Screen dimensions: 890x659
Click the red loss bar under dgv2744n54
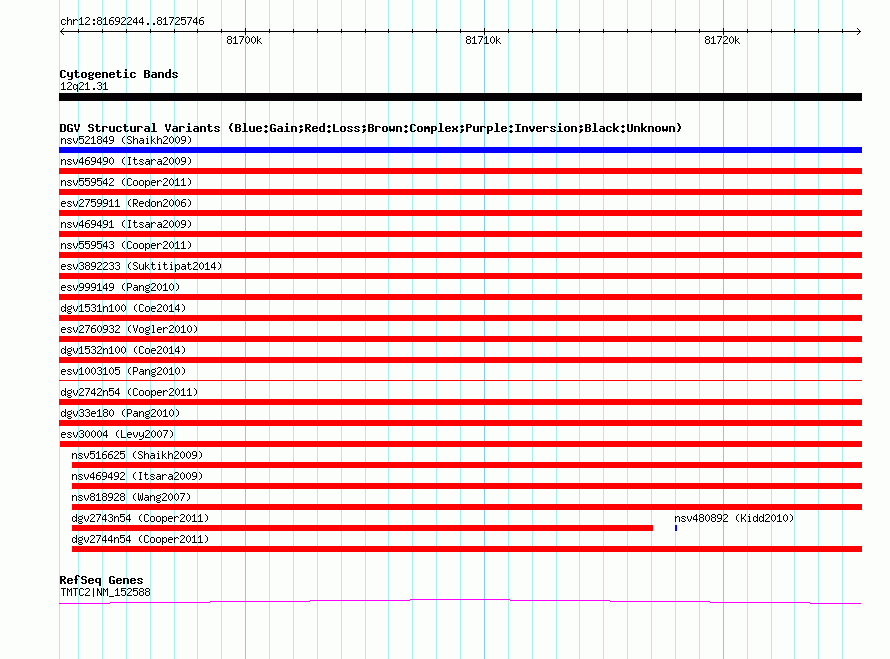(467, 549)
